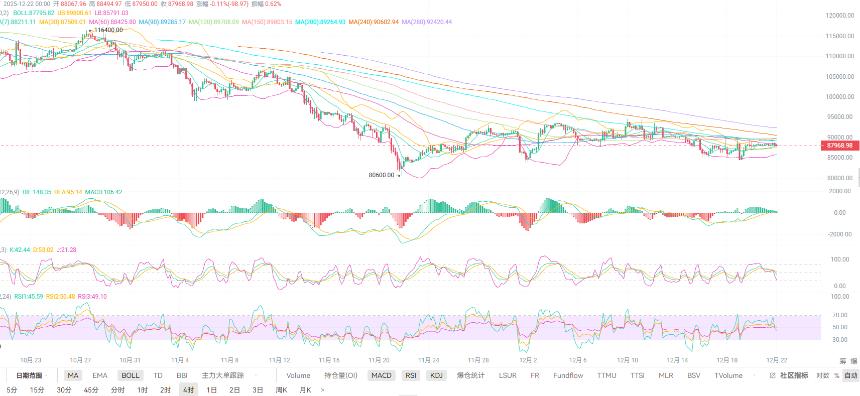Select the 1日 timeframe
Image resolution: width=860 pixels, height=396 pixels.
[x=211, y=390]
